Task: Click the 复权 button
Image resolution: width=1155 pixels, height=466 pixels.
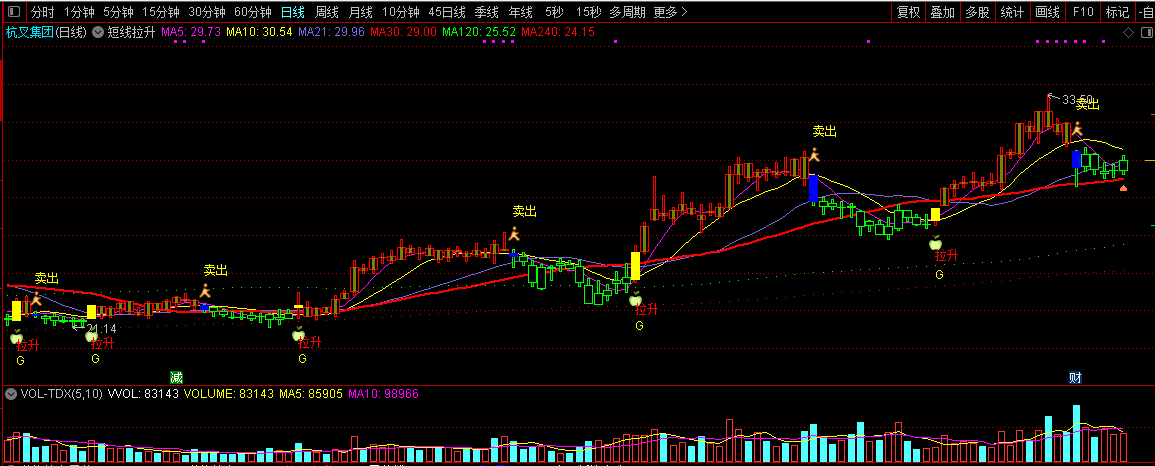Action: click(x=908, y=12)
